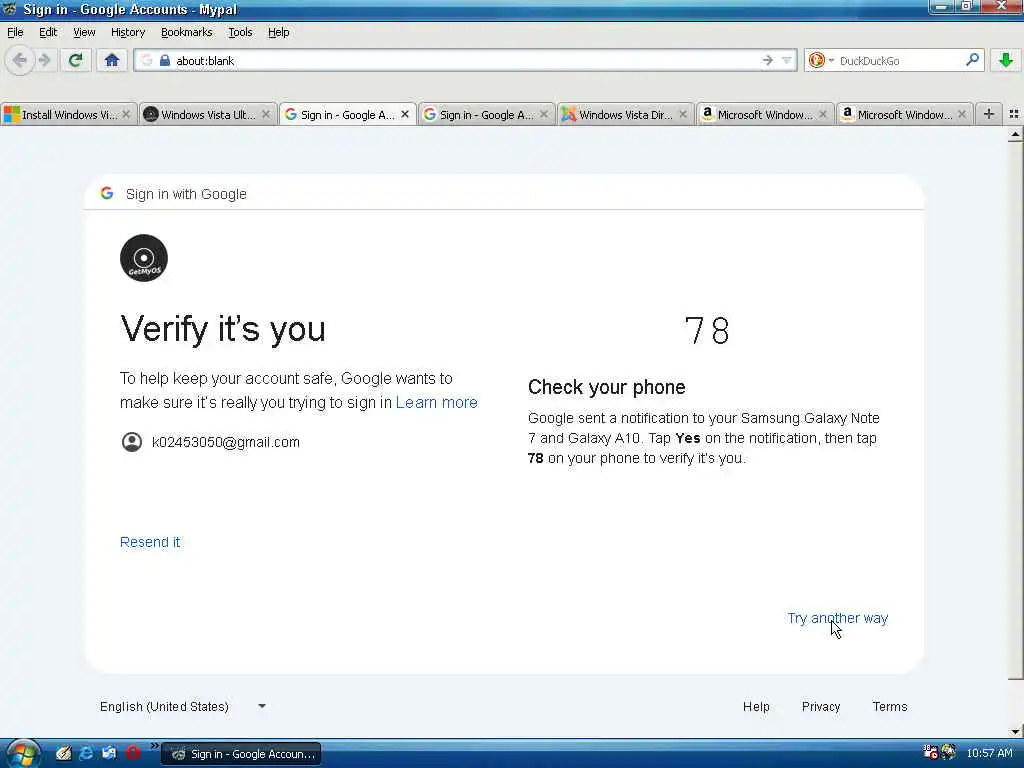Click the Sign in - Google Accoun... taskbar button
Viewport: 1024px width, 768px height.
click(x=241, y=754)
